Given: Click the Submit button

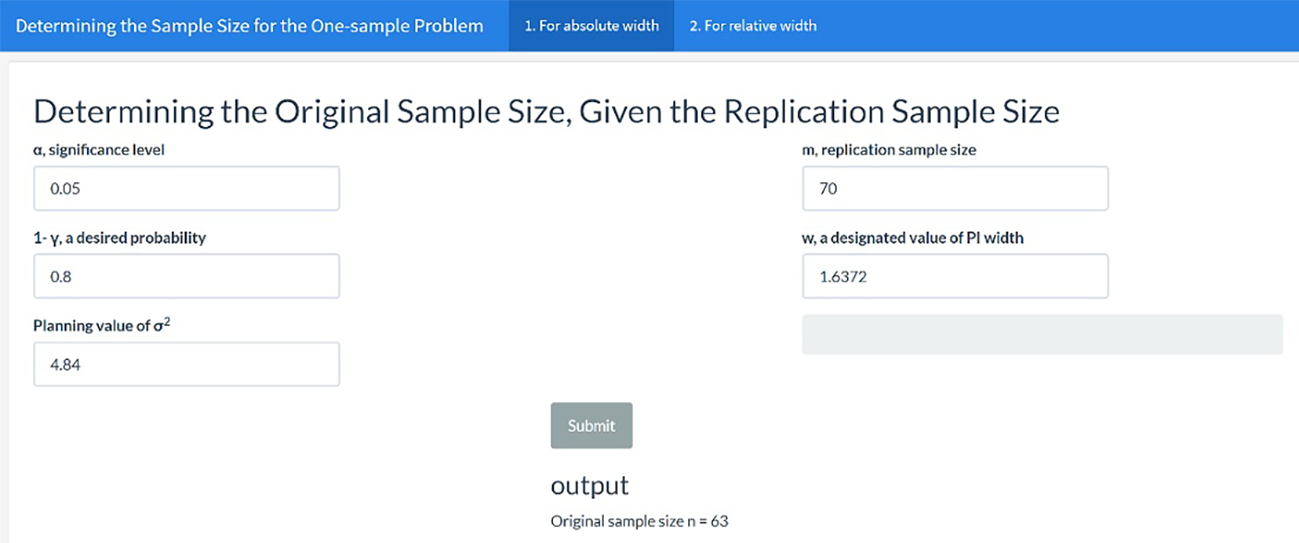Looking at the screenshot, I should pyautogui.click(x=591, y=425).
